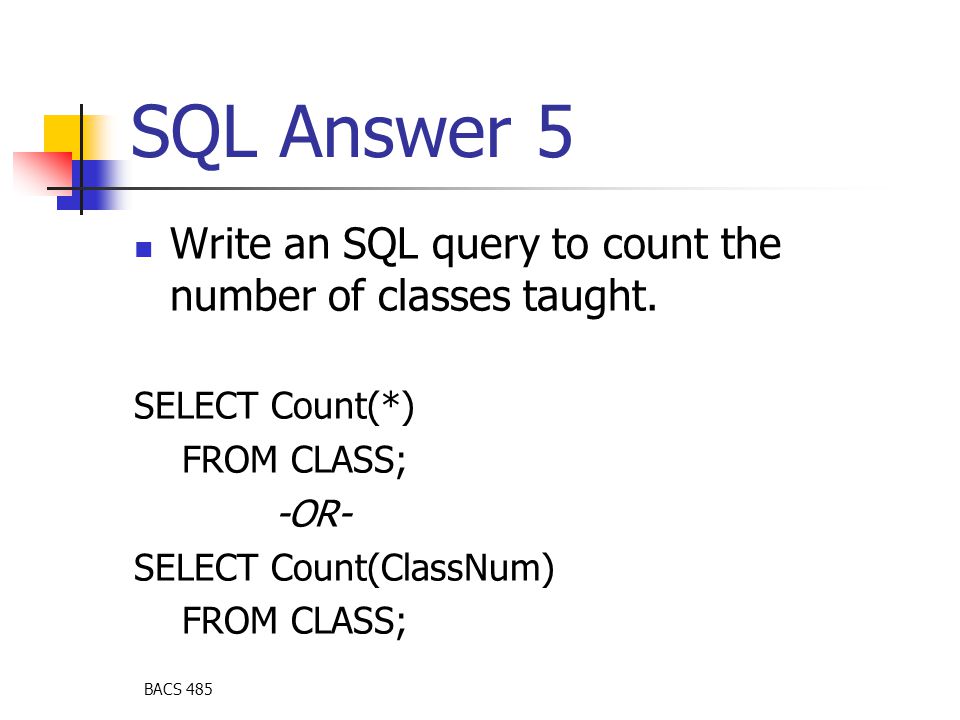Click the first 'FROM CLASS;' line
Screen dimensions: 960x720
click(294, 460)
